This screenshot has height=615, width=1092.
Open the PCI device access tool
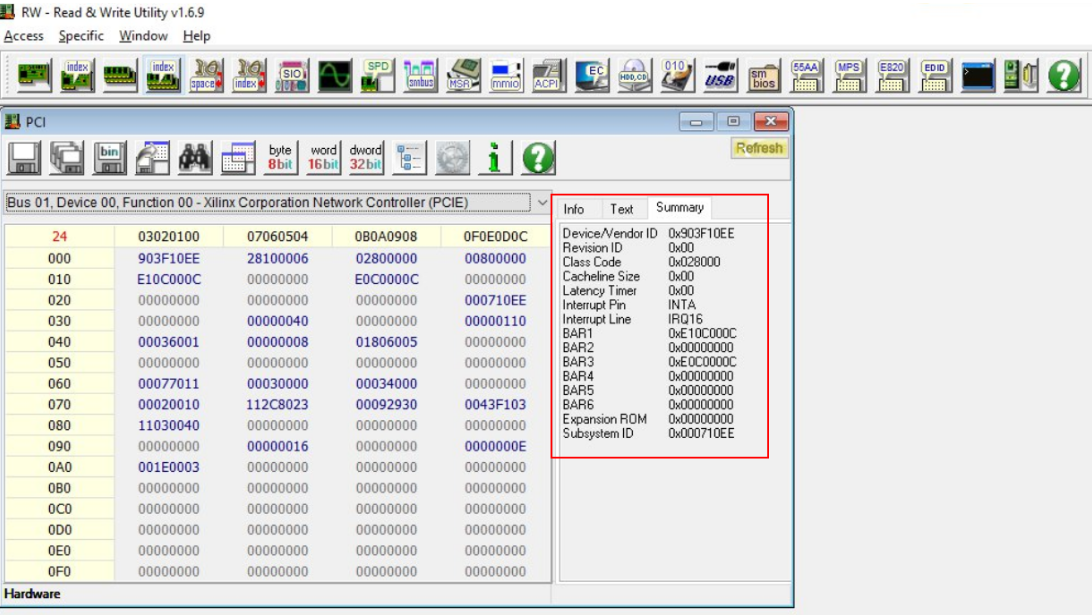pos(33,75)
